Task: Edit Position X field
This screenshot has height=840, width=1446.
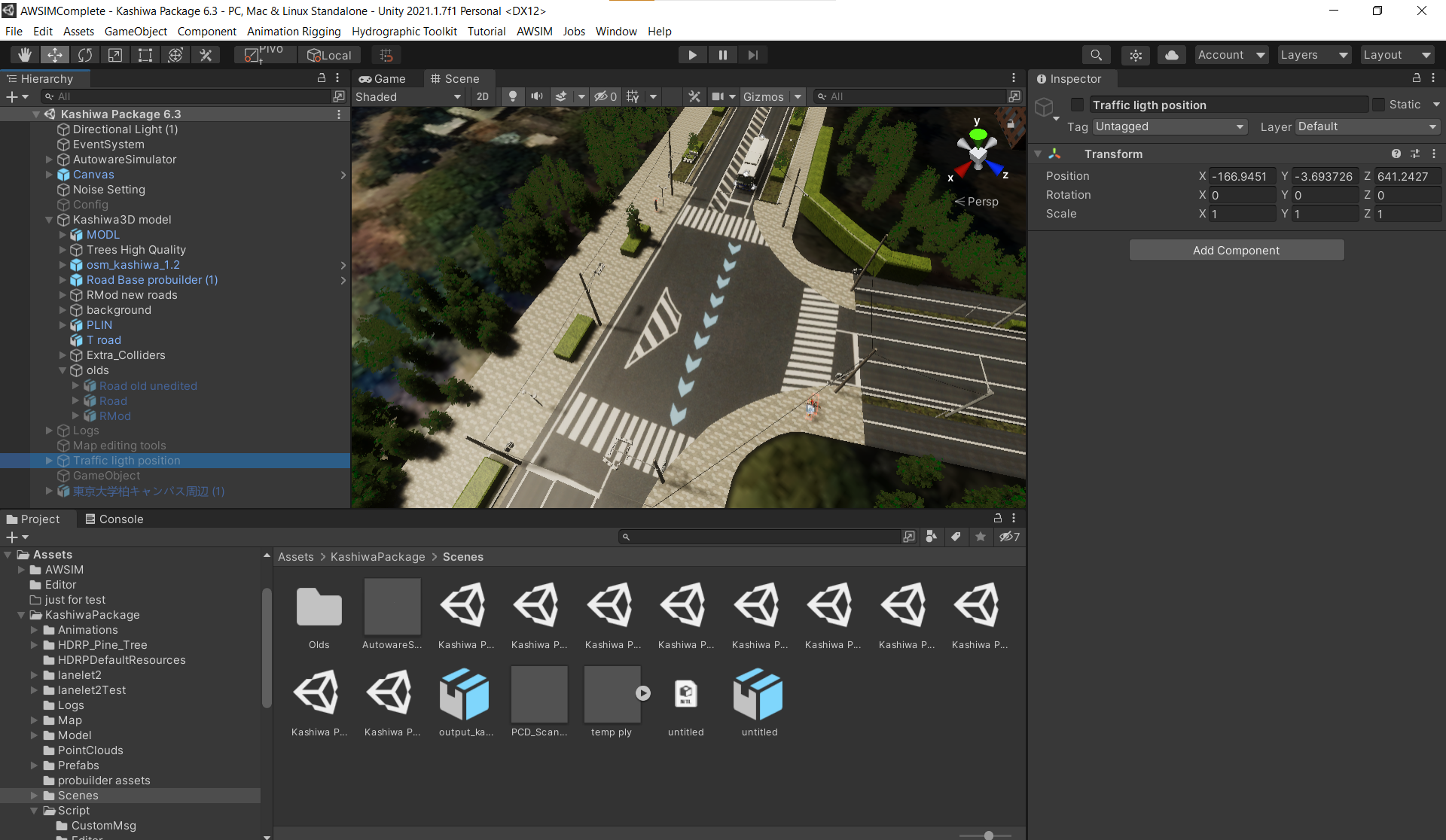Action: [x=1243, y=176]
